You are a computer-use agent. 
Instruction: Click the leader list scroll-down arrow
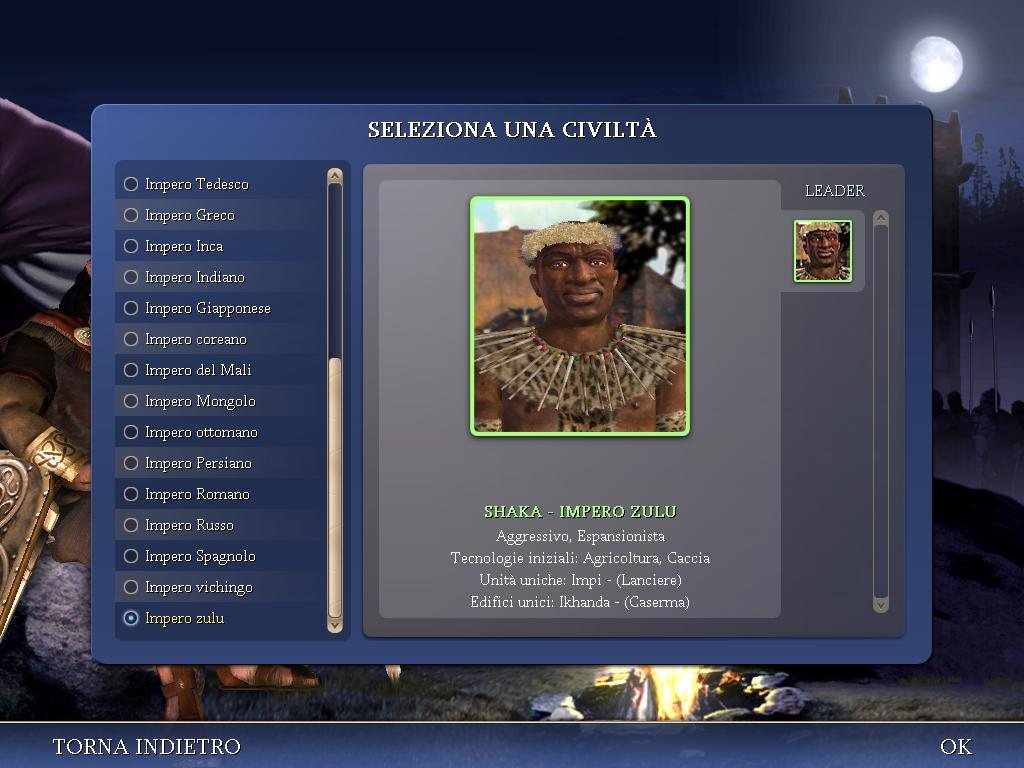881,605
